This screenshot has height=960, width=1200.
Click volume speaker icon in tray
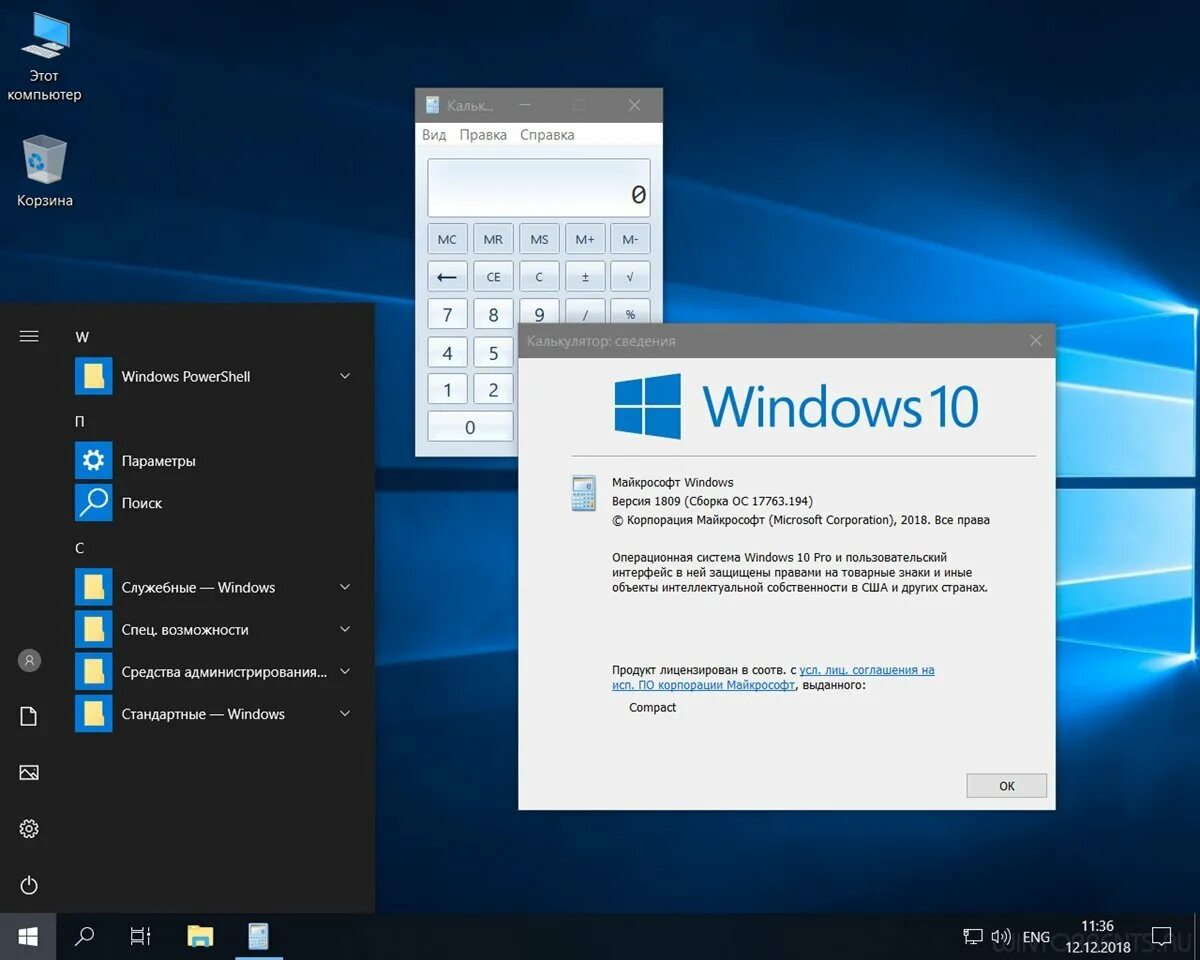(x=1000, y=937)
